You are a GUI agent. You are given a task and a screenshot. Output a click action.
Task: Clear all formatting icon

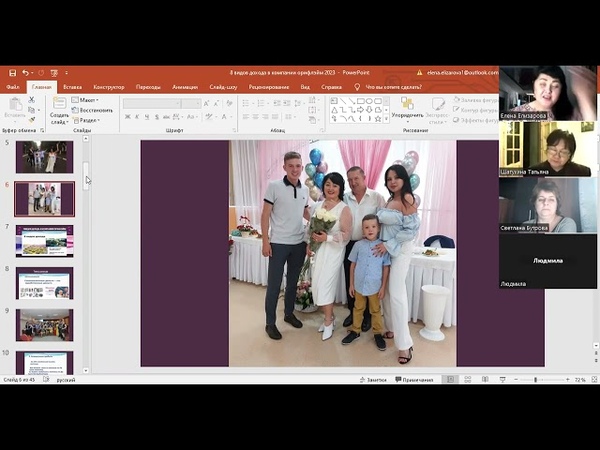[229, 103]
